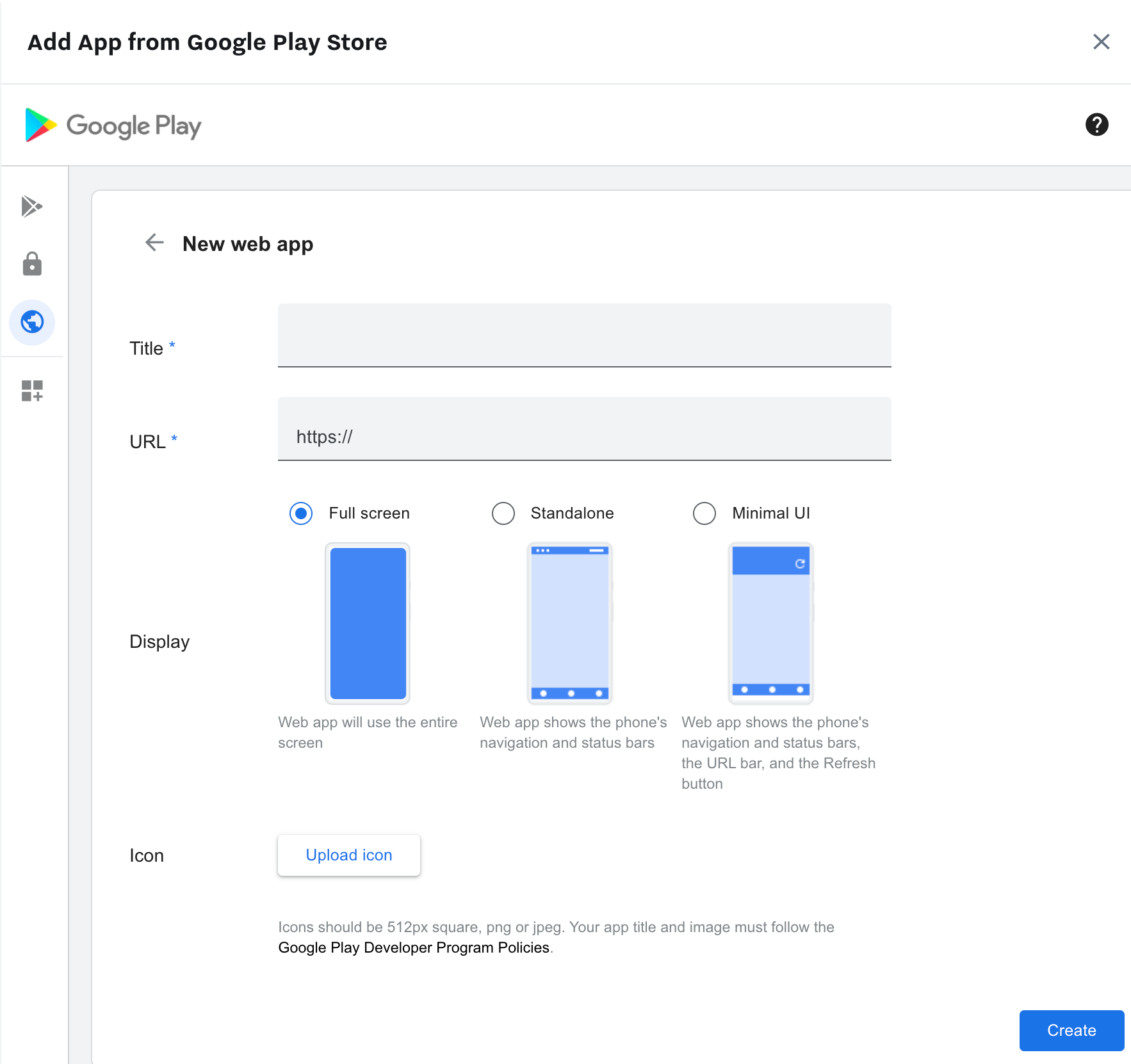Select the web apps globe icon

[32, 322]
